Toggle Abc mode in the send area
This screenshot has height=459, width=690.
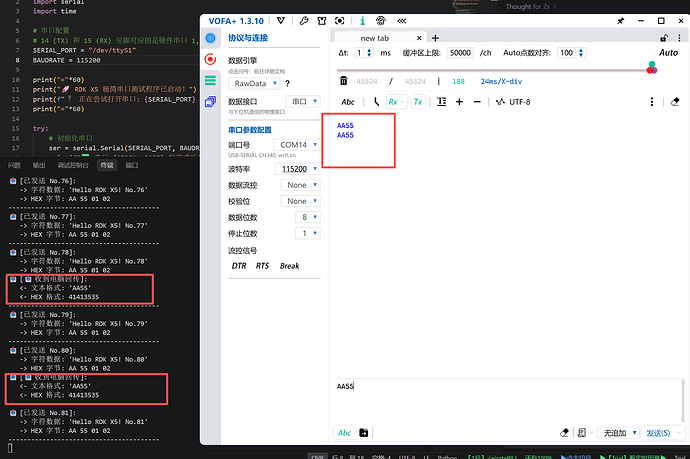(344, 433)
